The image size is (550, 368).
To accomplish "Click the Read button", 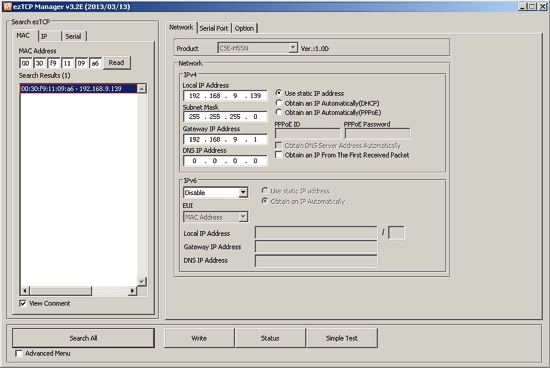I will coord(116,62).
